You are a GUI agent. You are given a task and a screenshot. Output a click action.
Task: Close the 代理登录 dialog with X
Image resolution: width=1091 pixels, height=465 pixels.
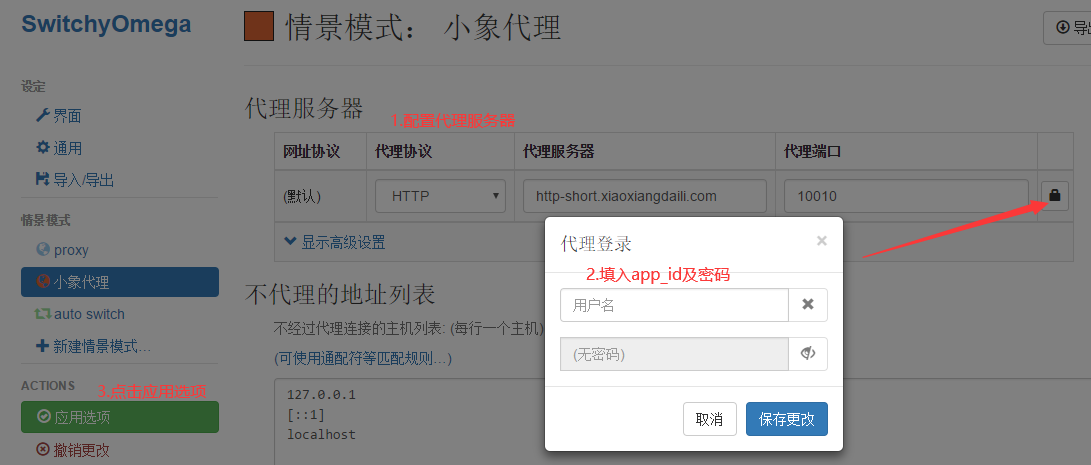822,241
